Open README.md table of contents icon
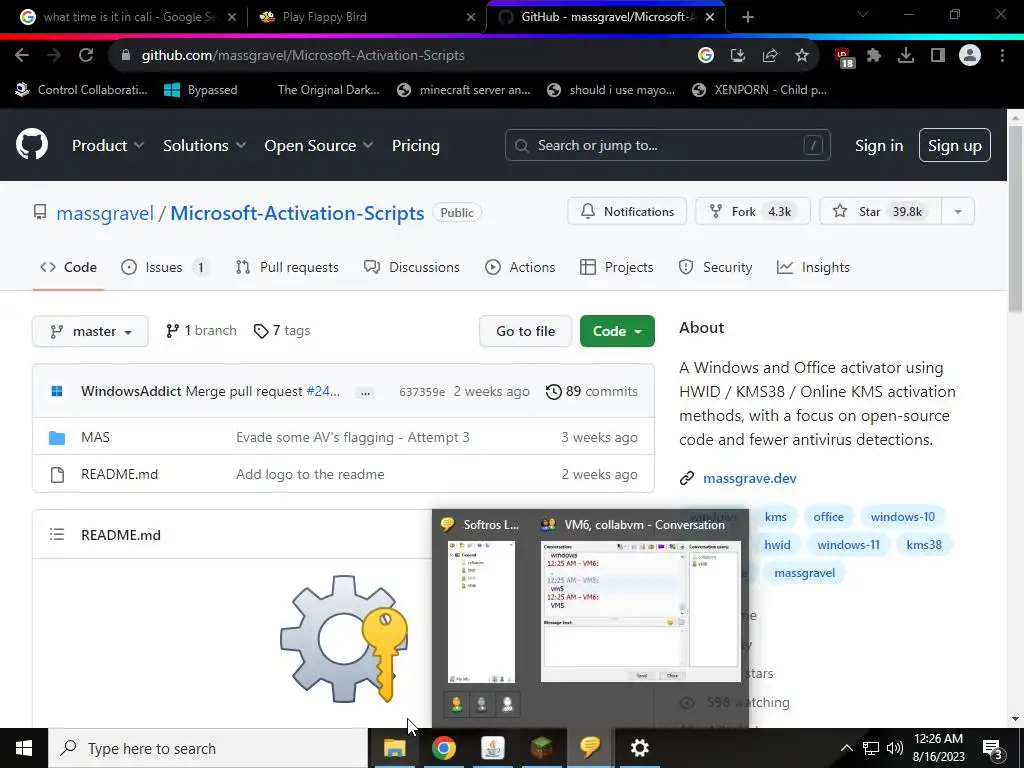Screen dimensions: 1024x768 pos(57,535)
